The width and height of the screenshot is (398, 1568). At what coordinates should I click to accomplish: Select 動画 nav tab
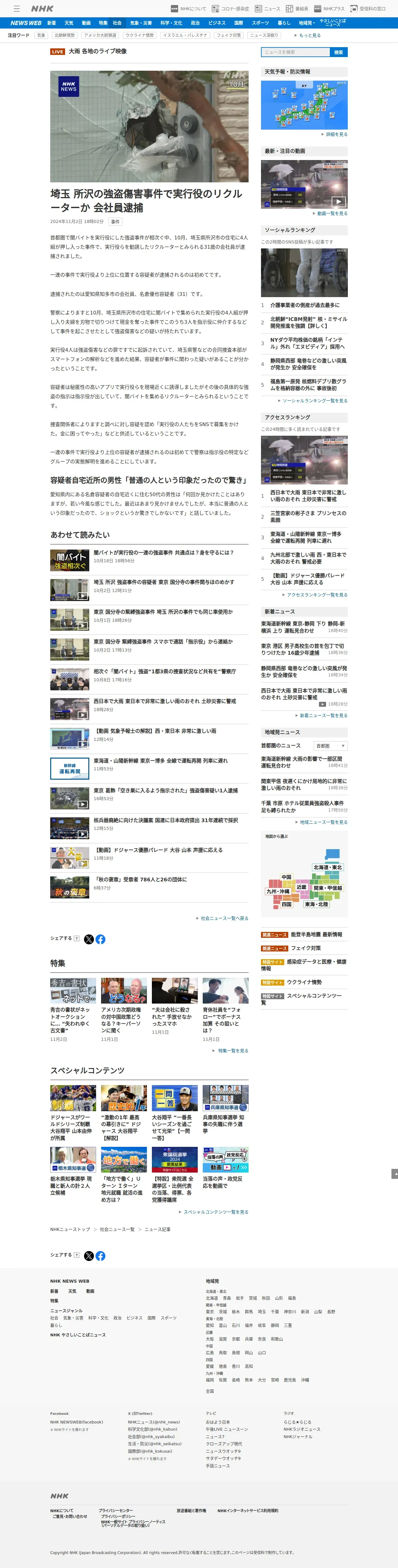tap(86, 23)
